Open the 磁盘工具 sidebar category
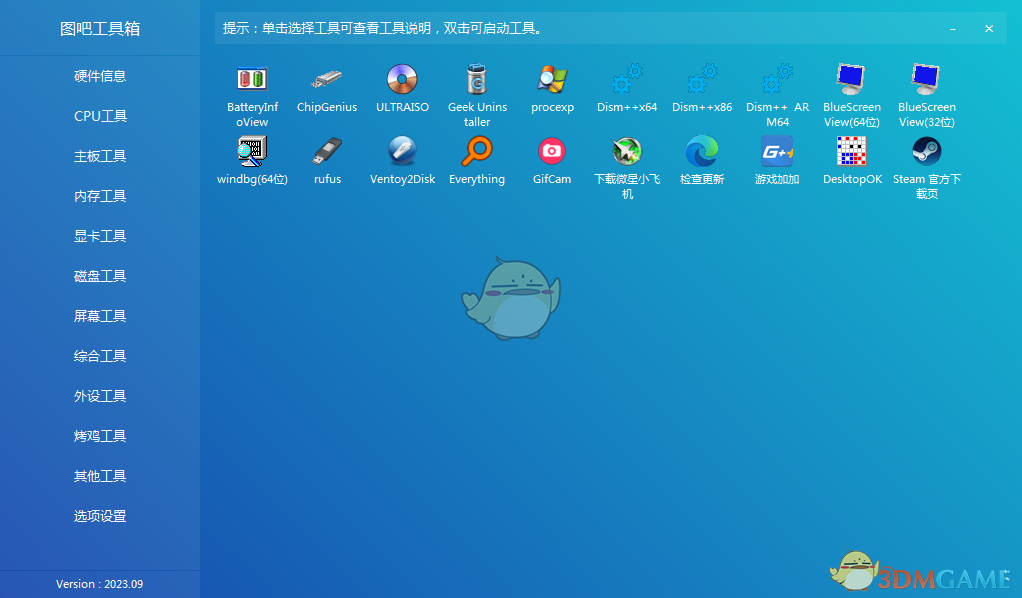Image resolution: width=1022 pixels, height=598 pixels. (100, 276)
